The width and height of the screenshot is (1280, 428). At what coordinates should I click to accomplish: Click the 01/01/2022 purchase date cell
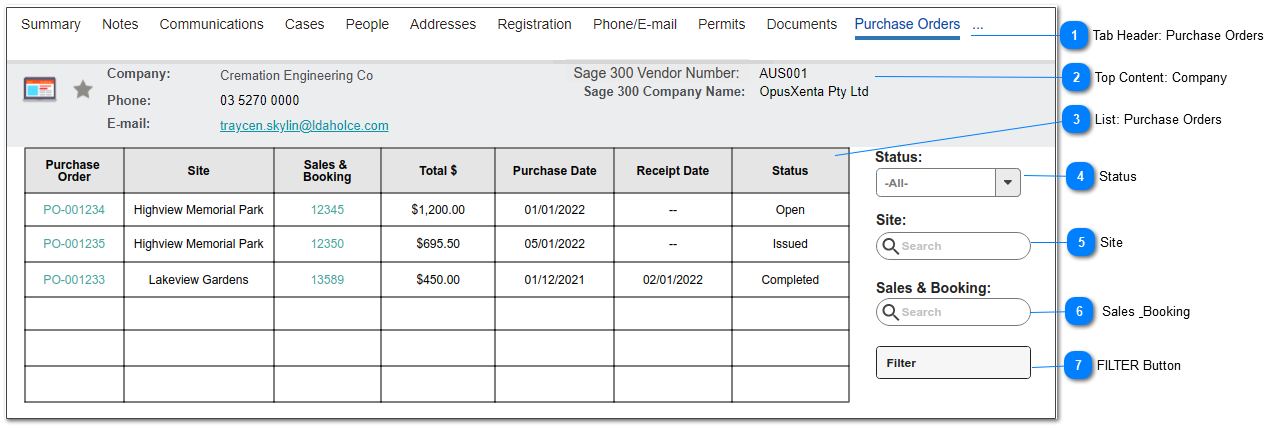pos(554,210)
